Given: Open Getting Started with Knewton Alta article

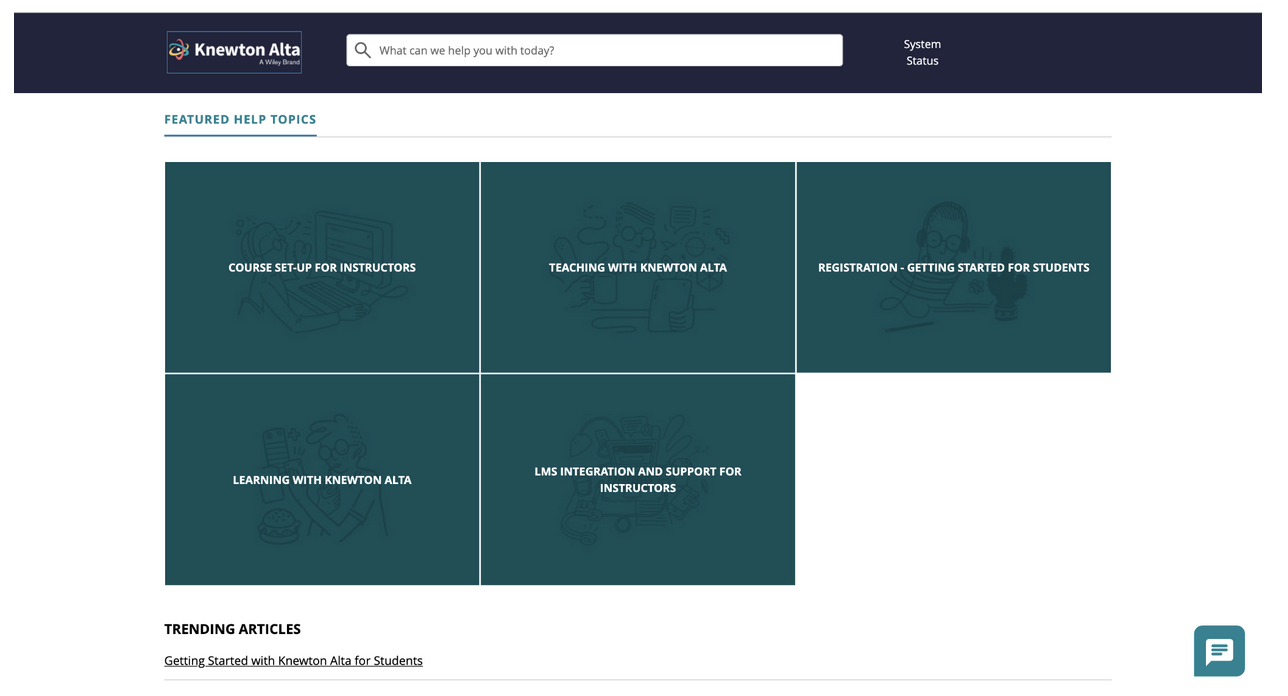Looking at the screenshot, I should pyautogui.click(x=293, y=661).
